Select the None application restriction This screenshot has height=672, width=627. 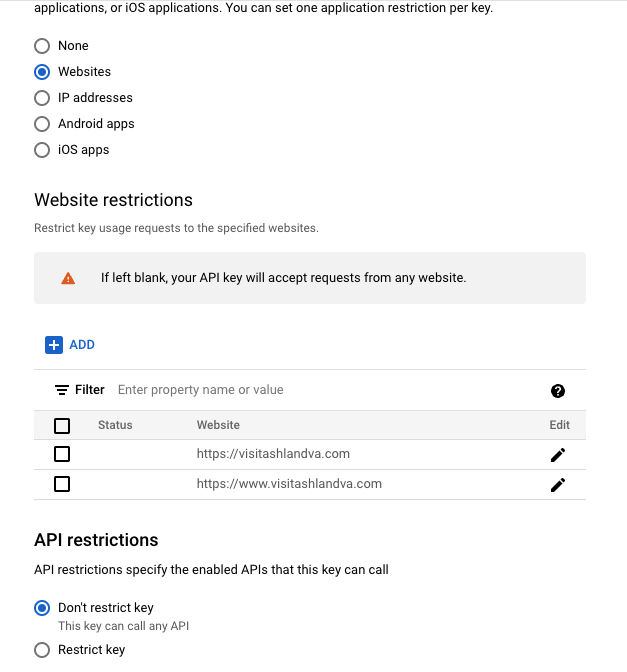point(42,46)
